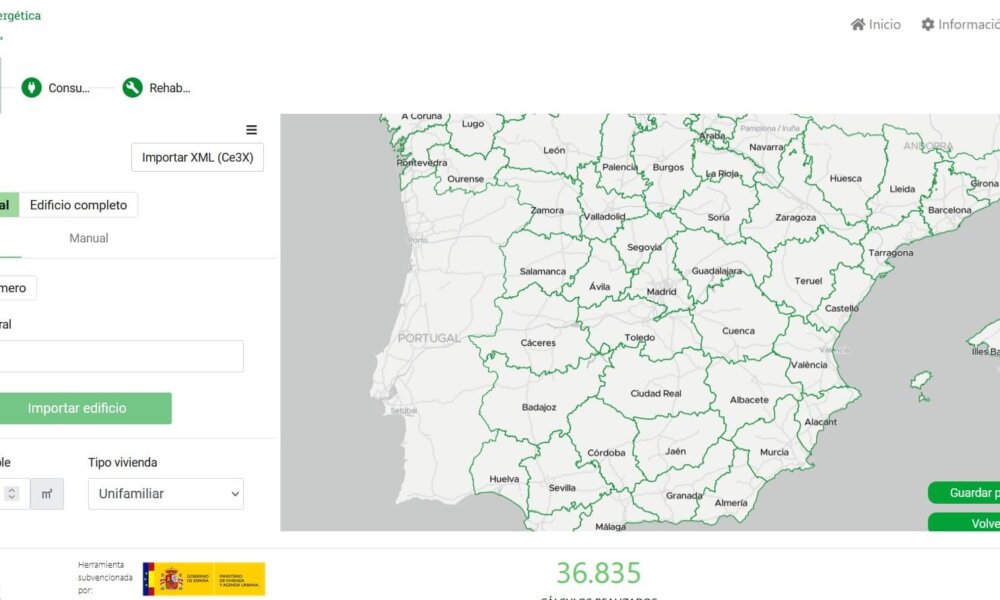Image resolution: width=1000 pixels, height=600 pixels.
Task: Open the hamburger menu icon above Importar XML
Action: [x=251, y=129]
